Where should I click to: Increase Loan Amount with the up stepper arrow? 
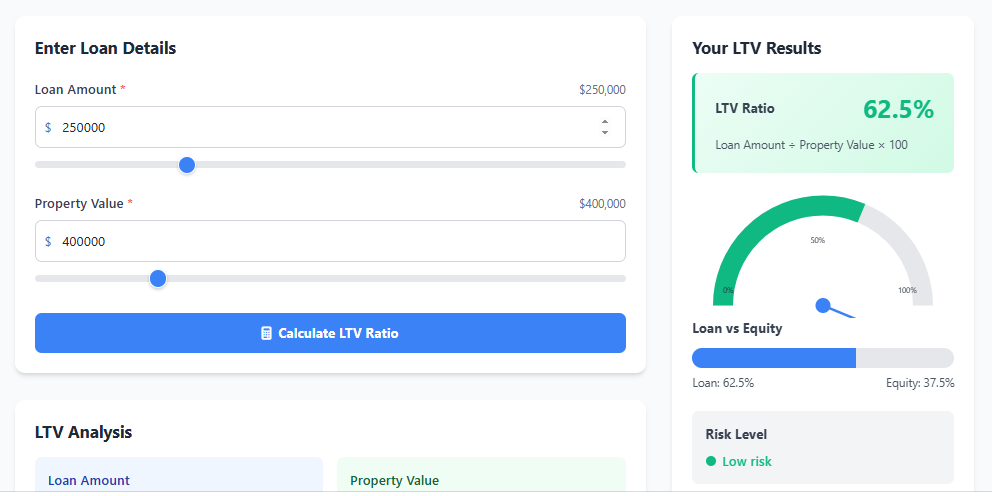(605, 122)
